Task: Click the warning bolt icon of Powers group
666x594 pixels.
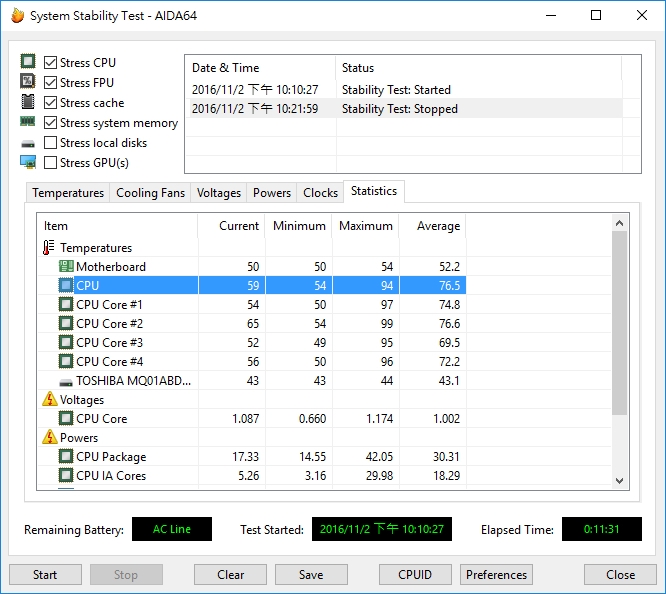Action: pos(50,437)
